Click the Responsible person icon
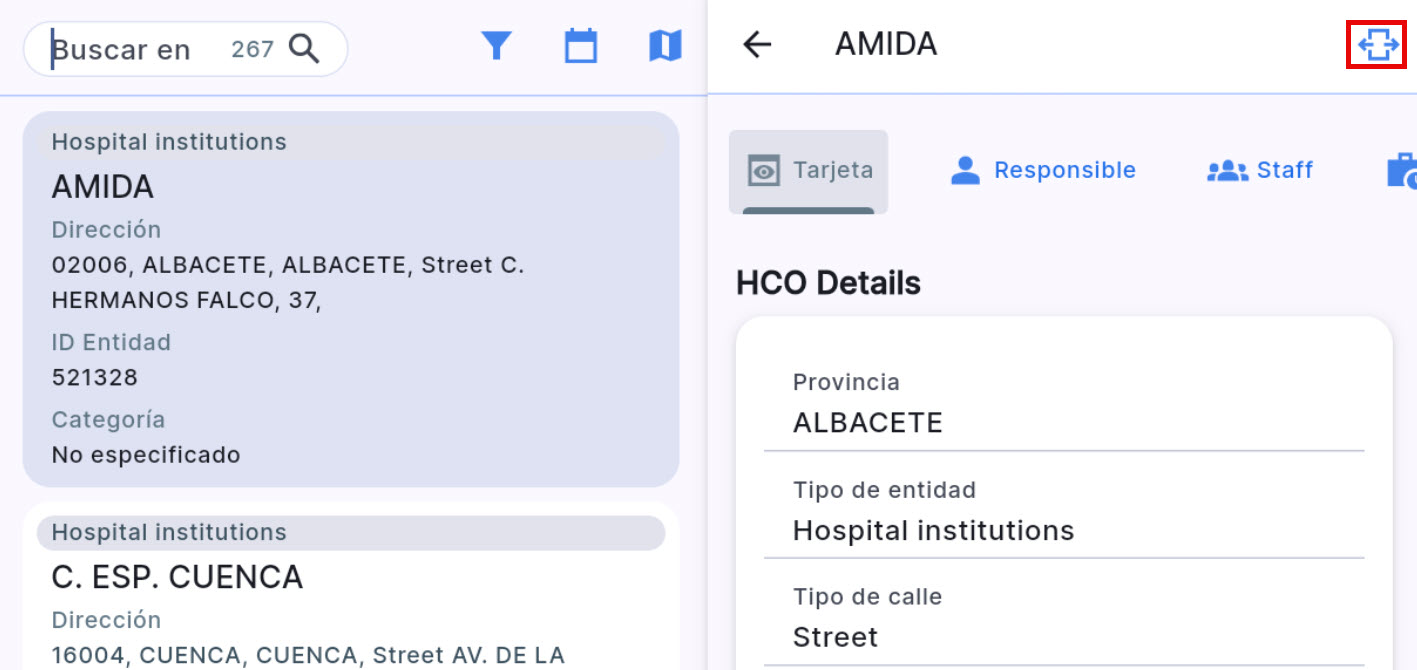1417x670 pixels. click(965, 170)
